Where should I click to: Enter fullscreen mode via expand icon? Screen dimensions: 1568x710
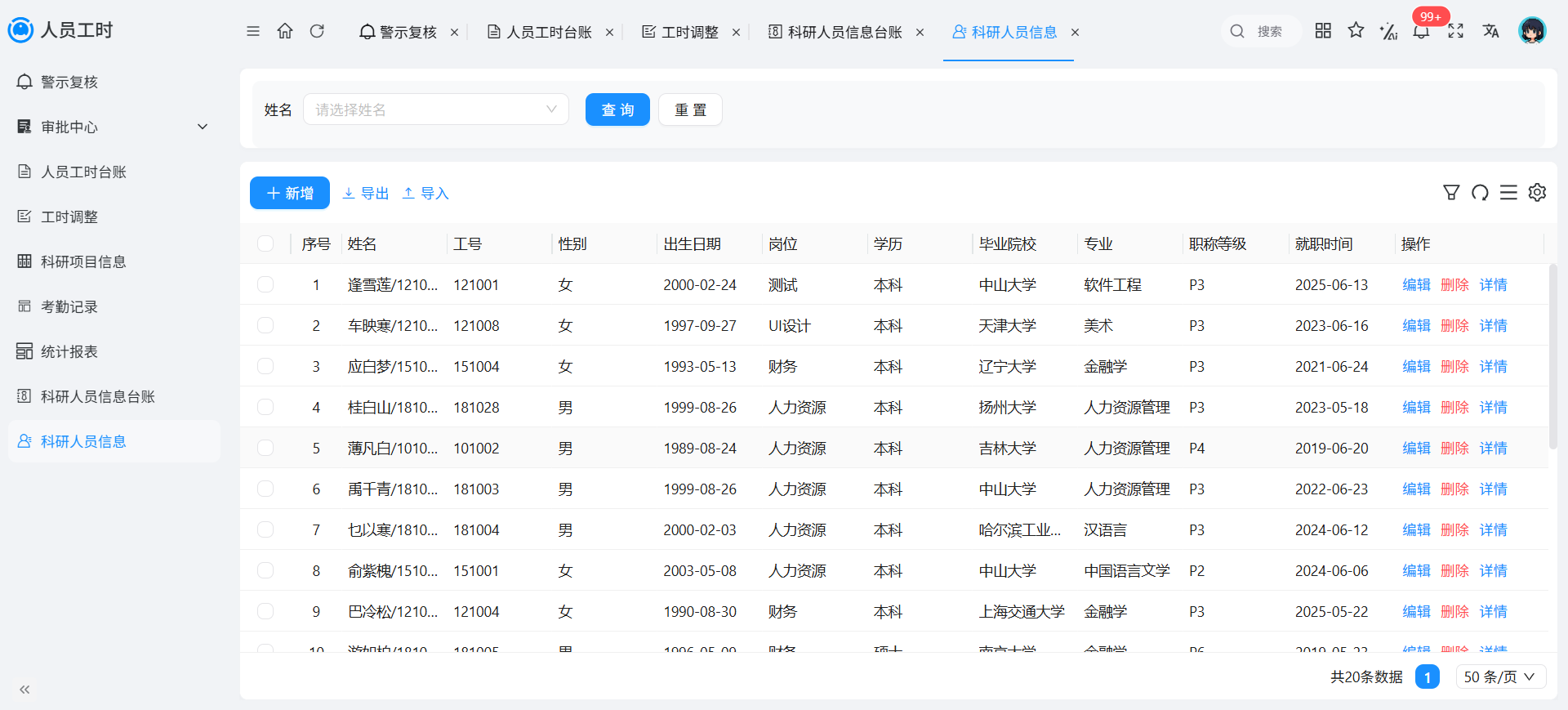pos(1455,31)
